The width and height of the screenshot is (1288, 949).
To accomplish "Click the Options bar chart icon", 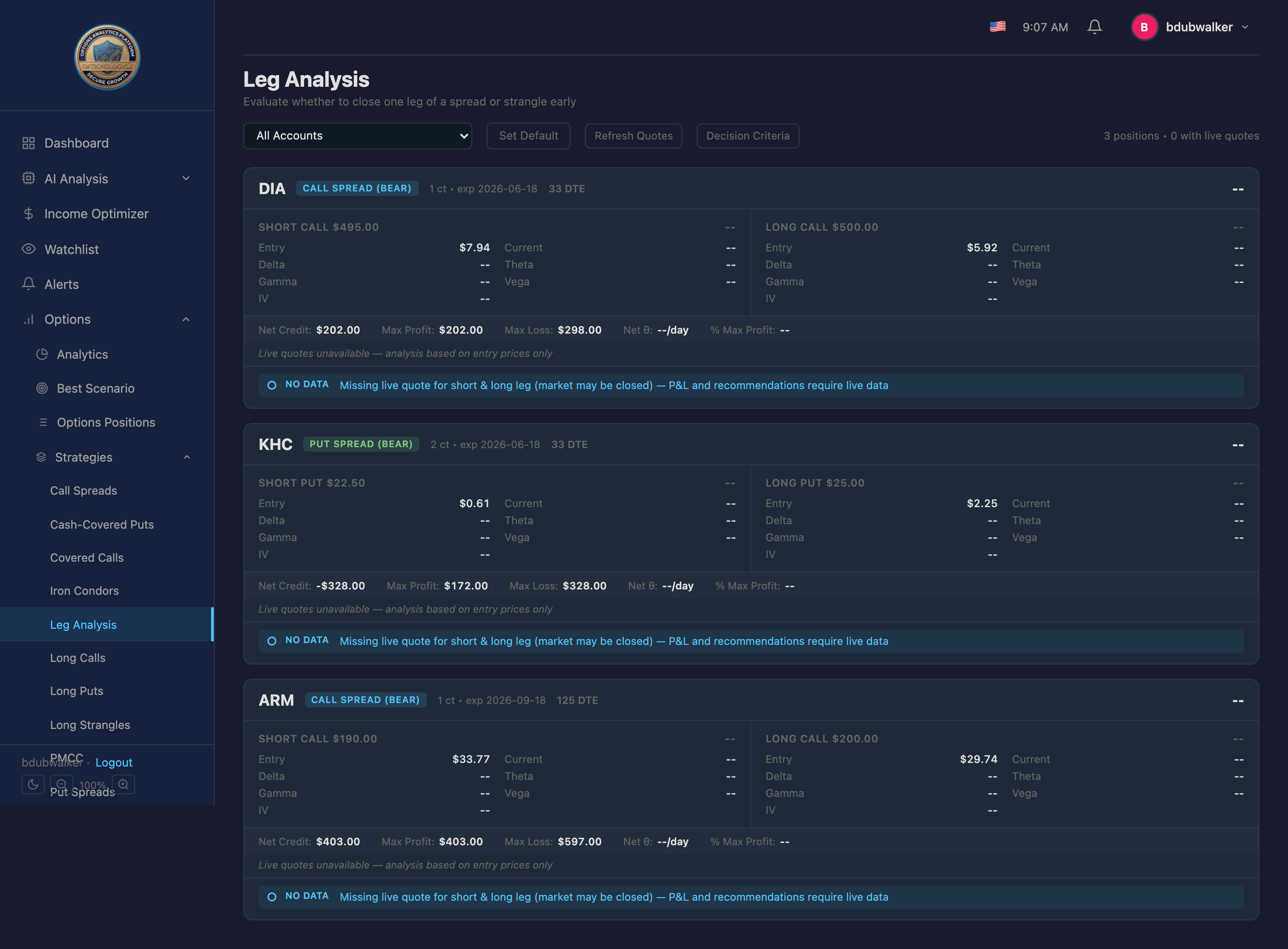I will 29,319.
